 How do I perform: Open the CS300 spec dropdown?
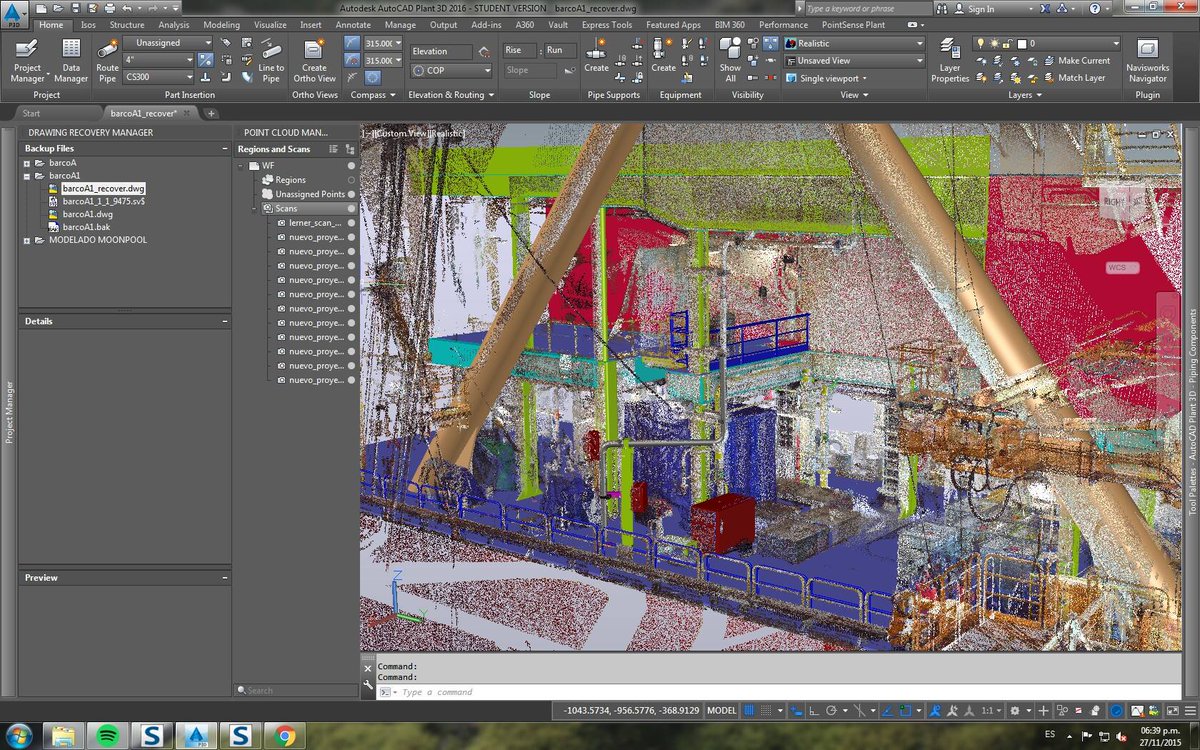(158, 77)
